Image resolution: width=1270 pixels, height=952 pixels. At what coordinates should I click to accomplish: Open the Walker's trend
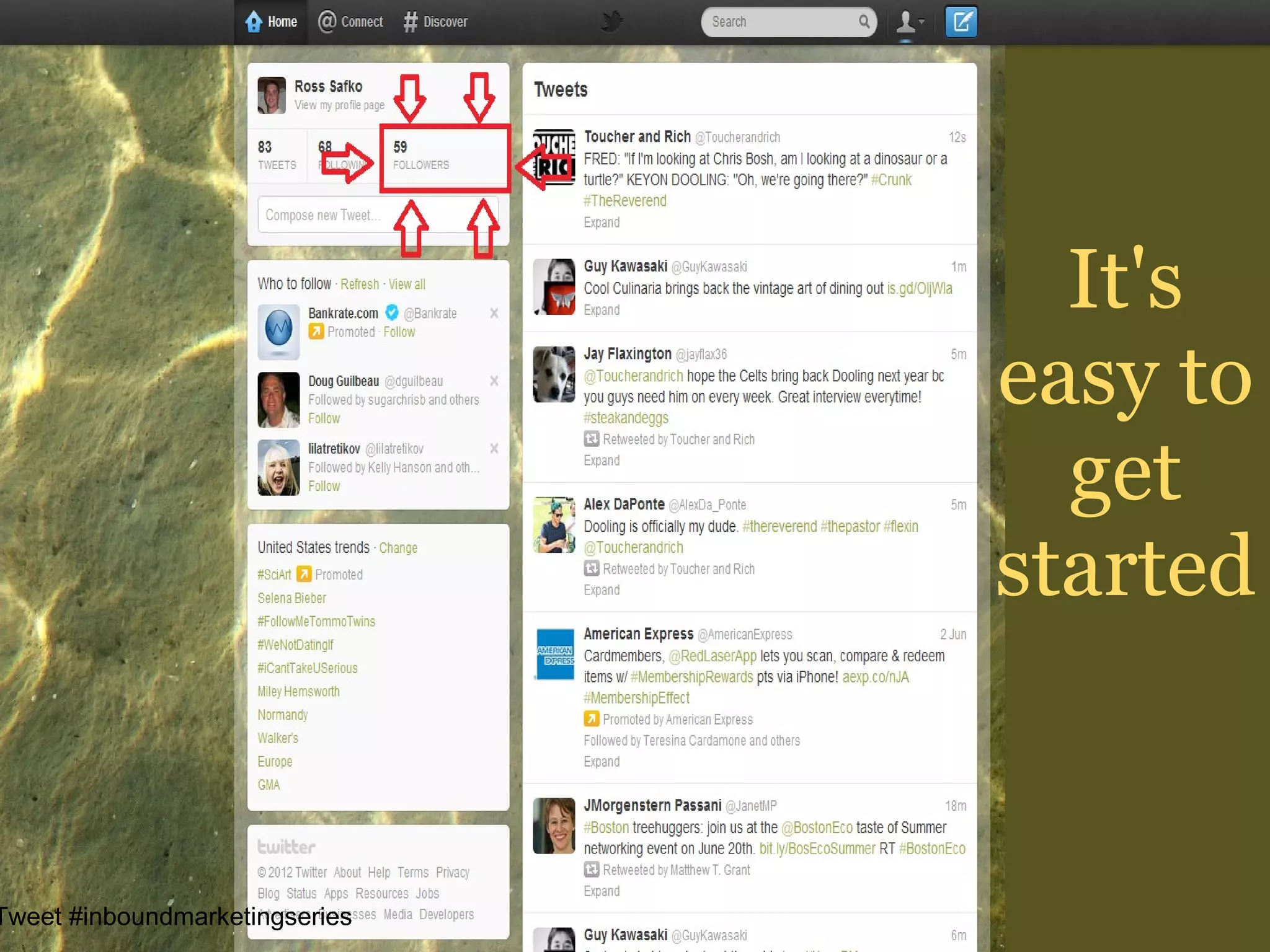pyautogui.click(x=278, y=738)
